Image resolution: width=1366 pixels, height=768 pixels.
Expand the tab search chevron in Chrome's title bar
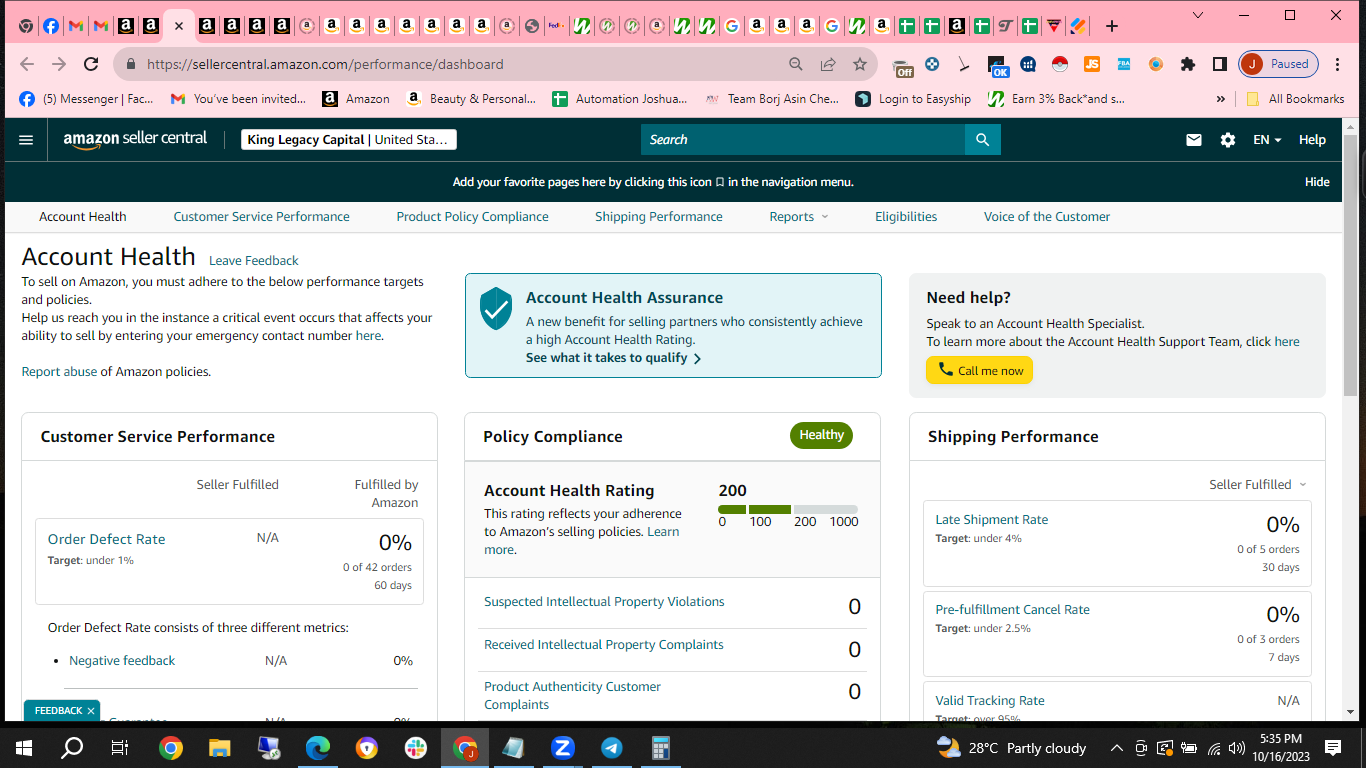[1199, 15]
